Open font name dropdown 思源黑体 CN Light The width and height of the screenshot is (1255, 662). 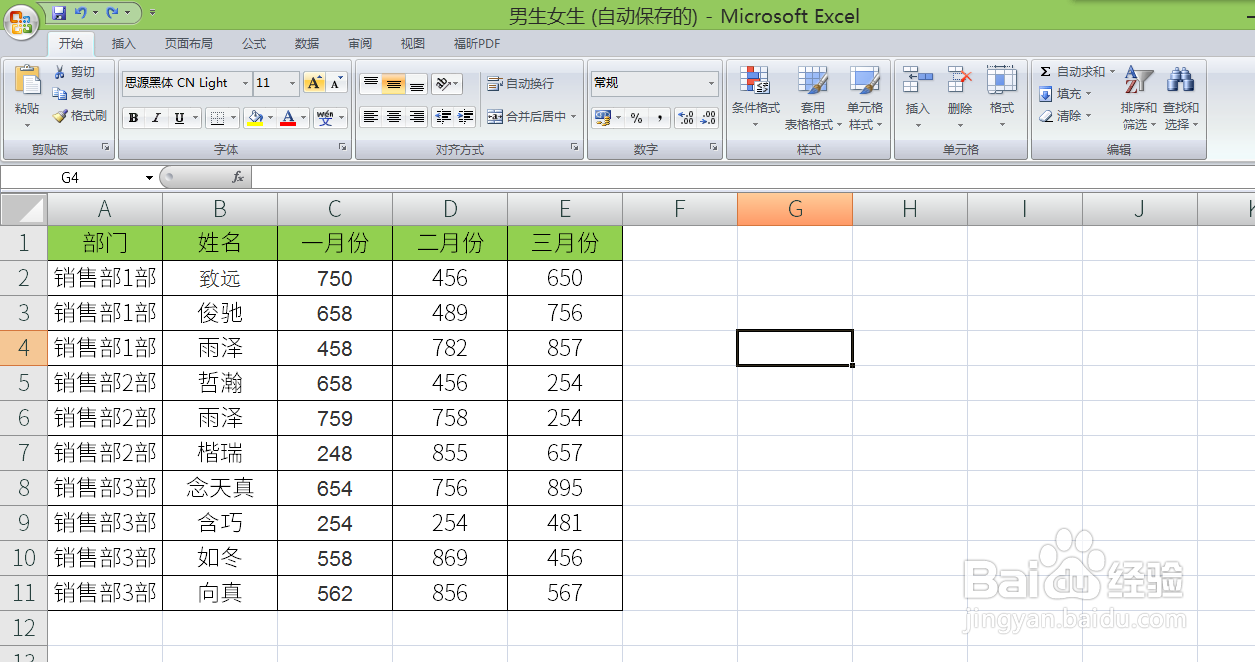244,83
